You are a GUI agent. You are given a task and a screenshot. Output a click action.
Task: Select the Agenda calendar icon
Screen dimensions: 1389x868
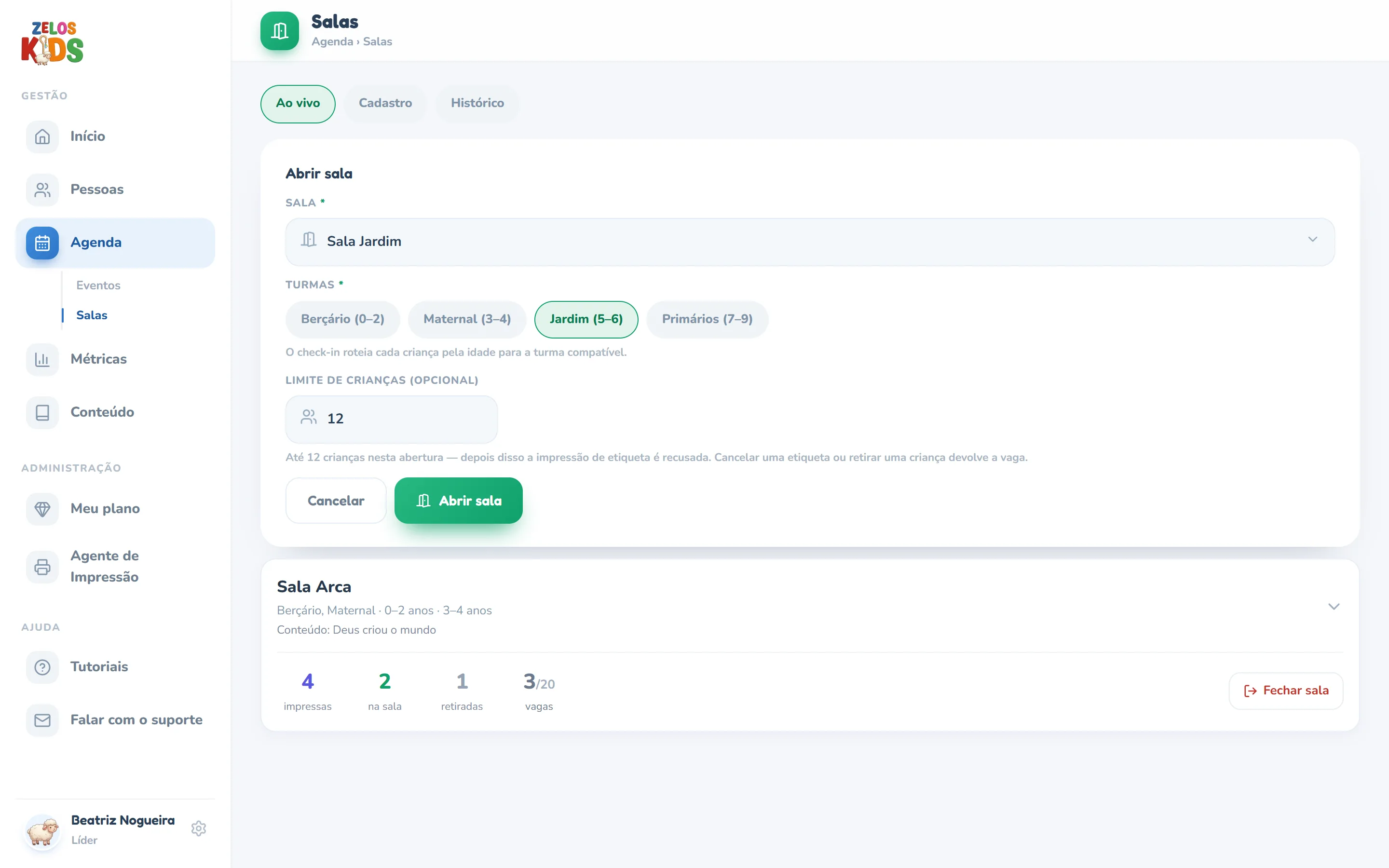42,243
